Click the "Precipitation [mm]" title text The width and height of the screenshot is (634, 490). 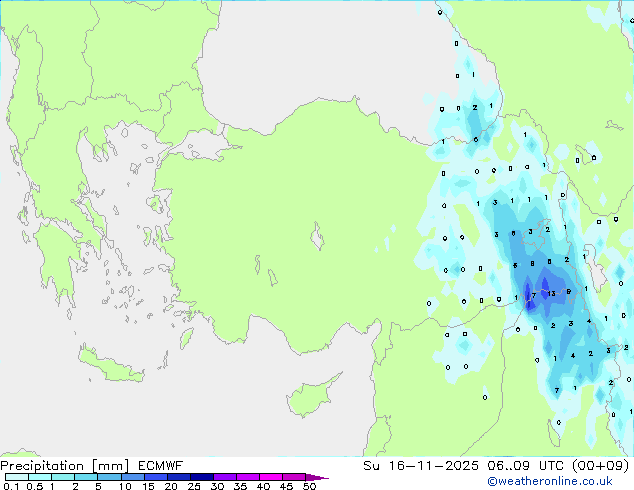tap(65, 466)
